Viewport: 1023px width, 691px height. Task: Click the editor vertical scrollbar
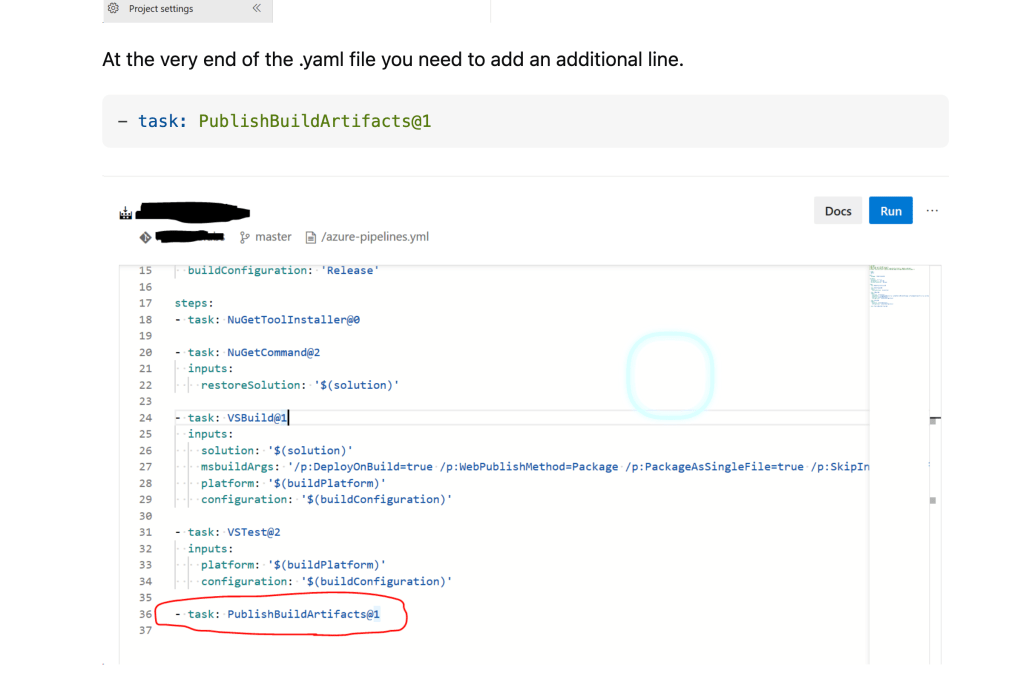coord(935,463)
